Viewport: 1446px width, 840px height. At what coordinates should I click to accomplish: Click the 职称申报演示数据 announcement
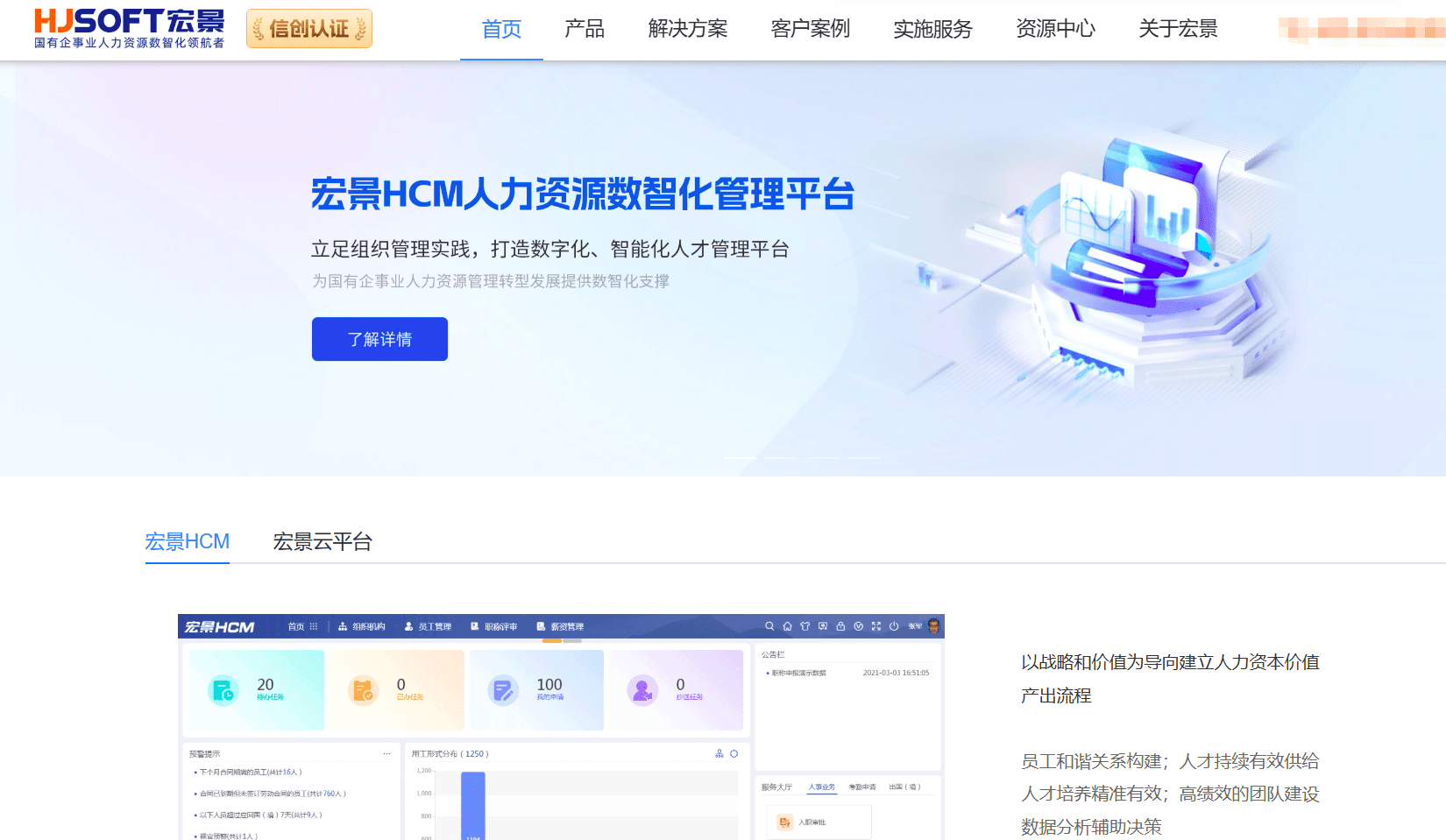[x=798, y=674]
